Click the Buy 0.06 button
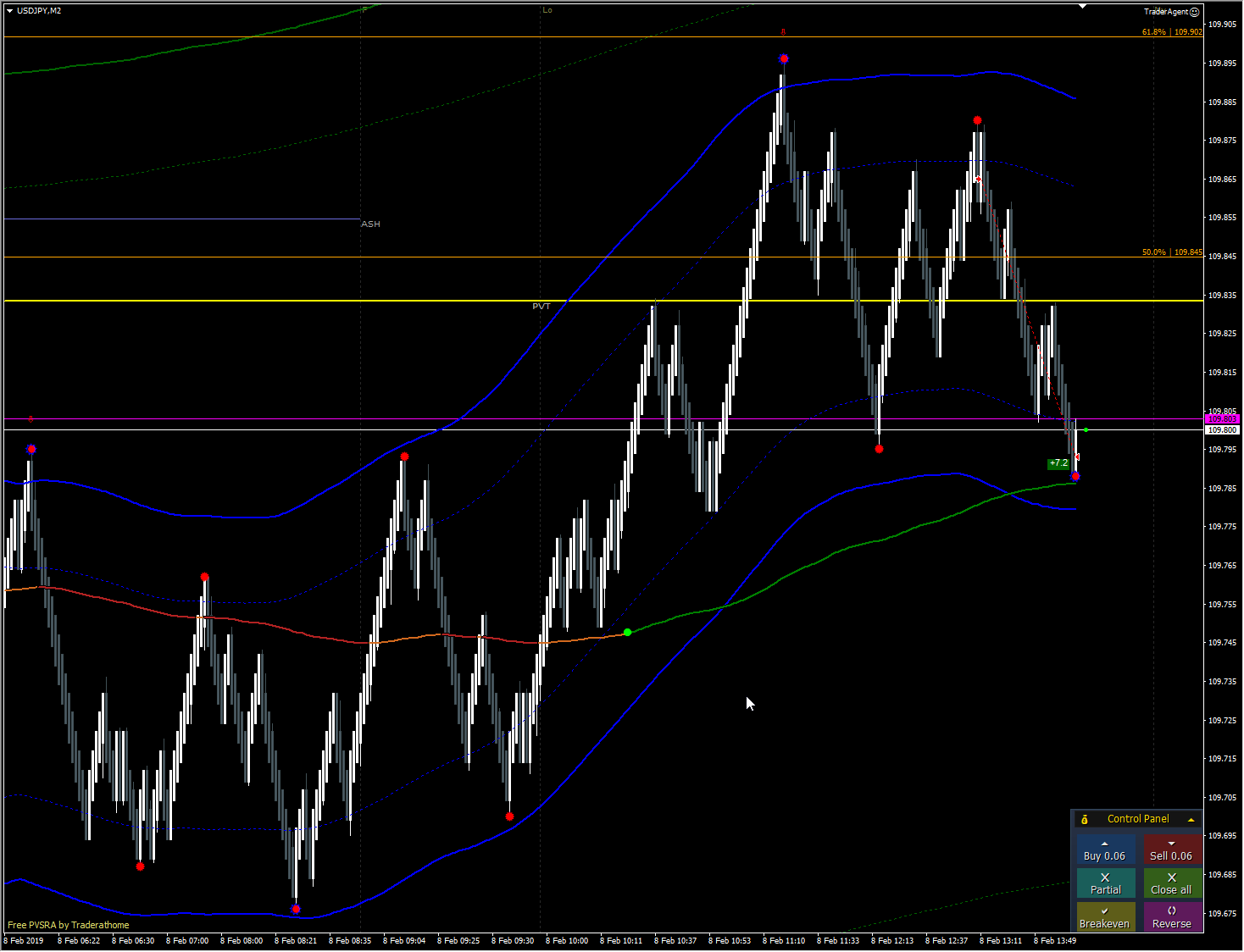The width and height of the screenshot is (1244, 952). point(1106,850)
